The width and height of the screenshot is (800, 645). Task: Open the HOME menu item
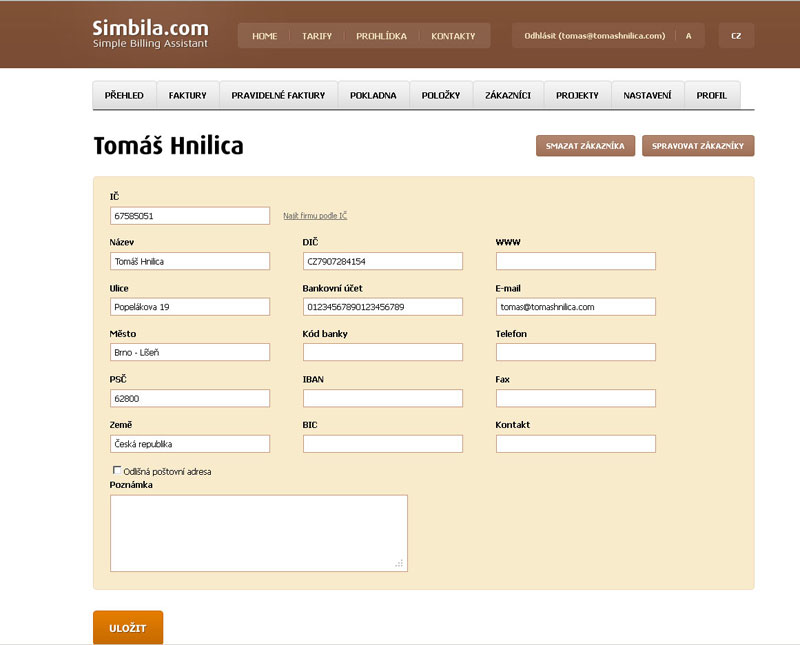tap(265, 36)
